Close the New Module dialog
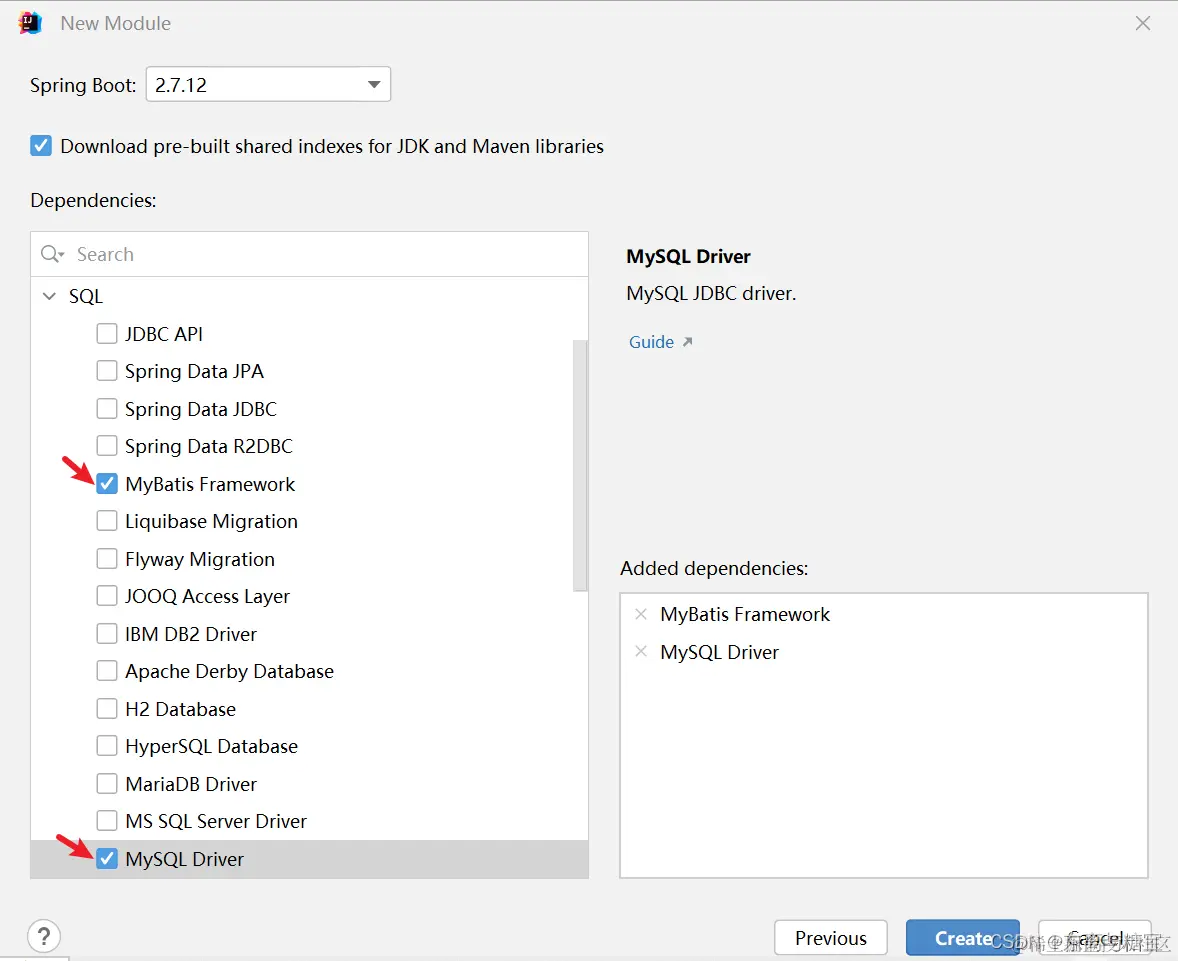The image size is (1178, 961). (1143, 23)
